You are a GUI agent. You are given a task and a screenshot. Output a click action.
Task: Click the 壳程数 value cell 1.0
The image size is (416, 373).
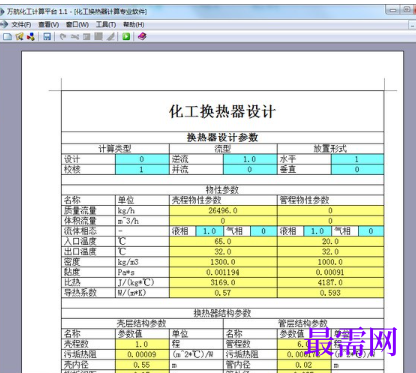(142, 344)
